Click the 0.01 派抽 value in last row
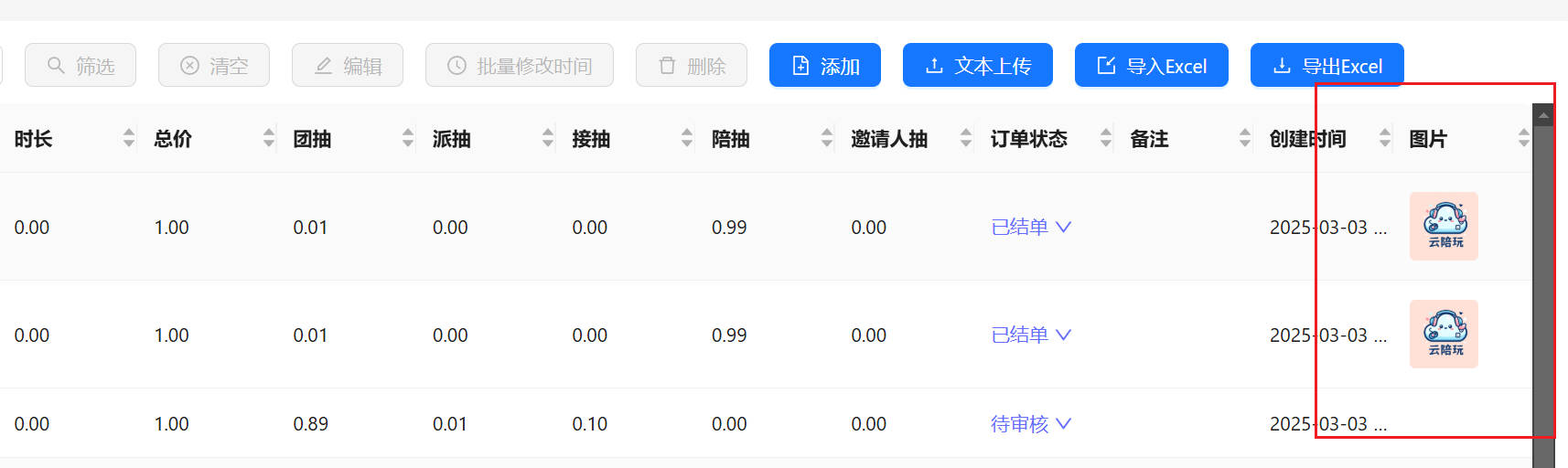This screenshot has width=1568, height=468. pyautogui.click(x=450, y=424)
